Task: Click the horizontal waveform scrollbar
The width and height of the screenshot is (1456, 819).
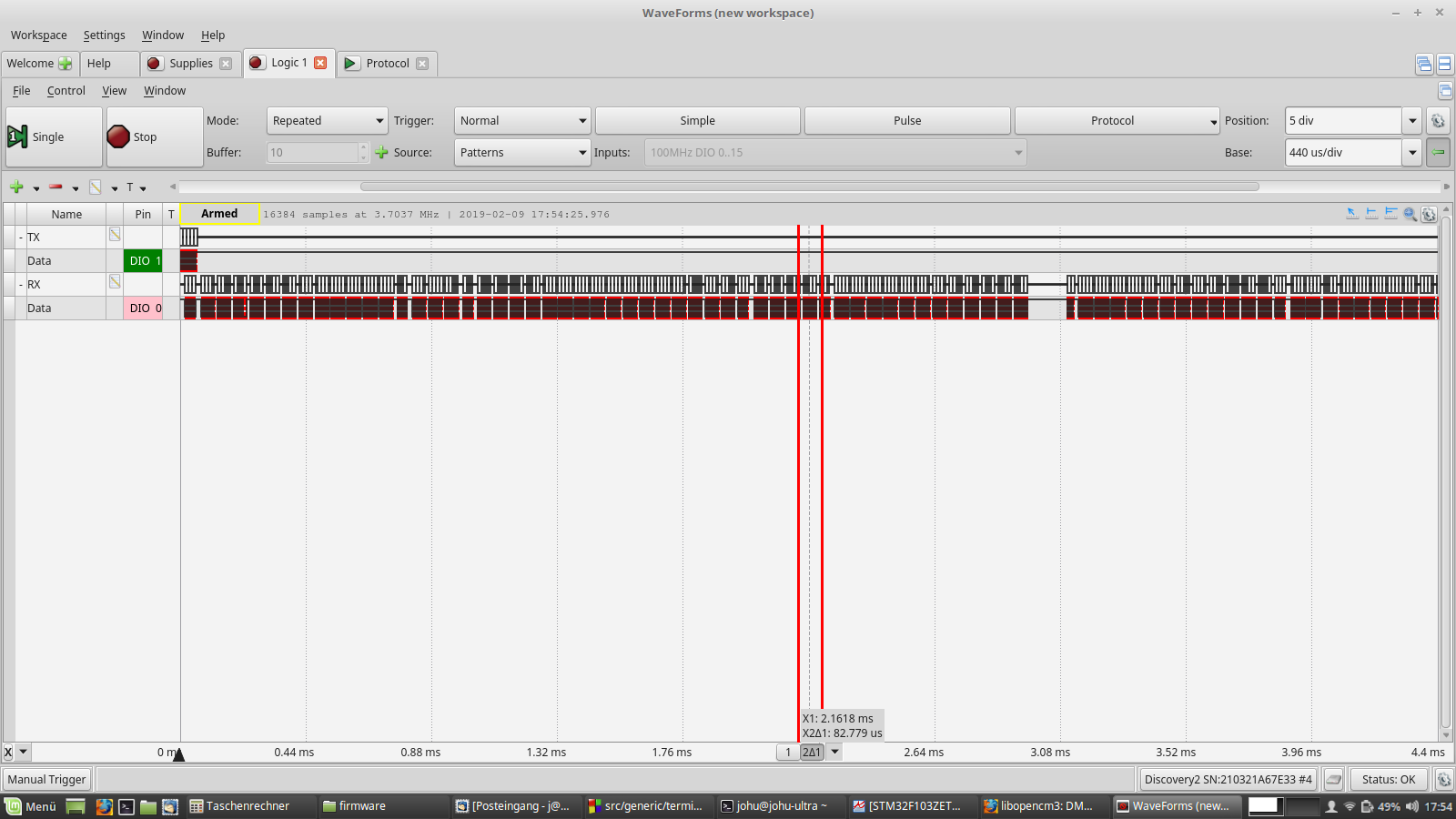Action: (809, 187)
